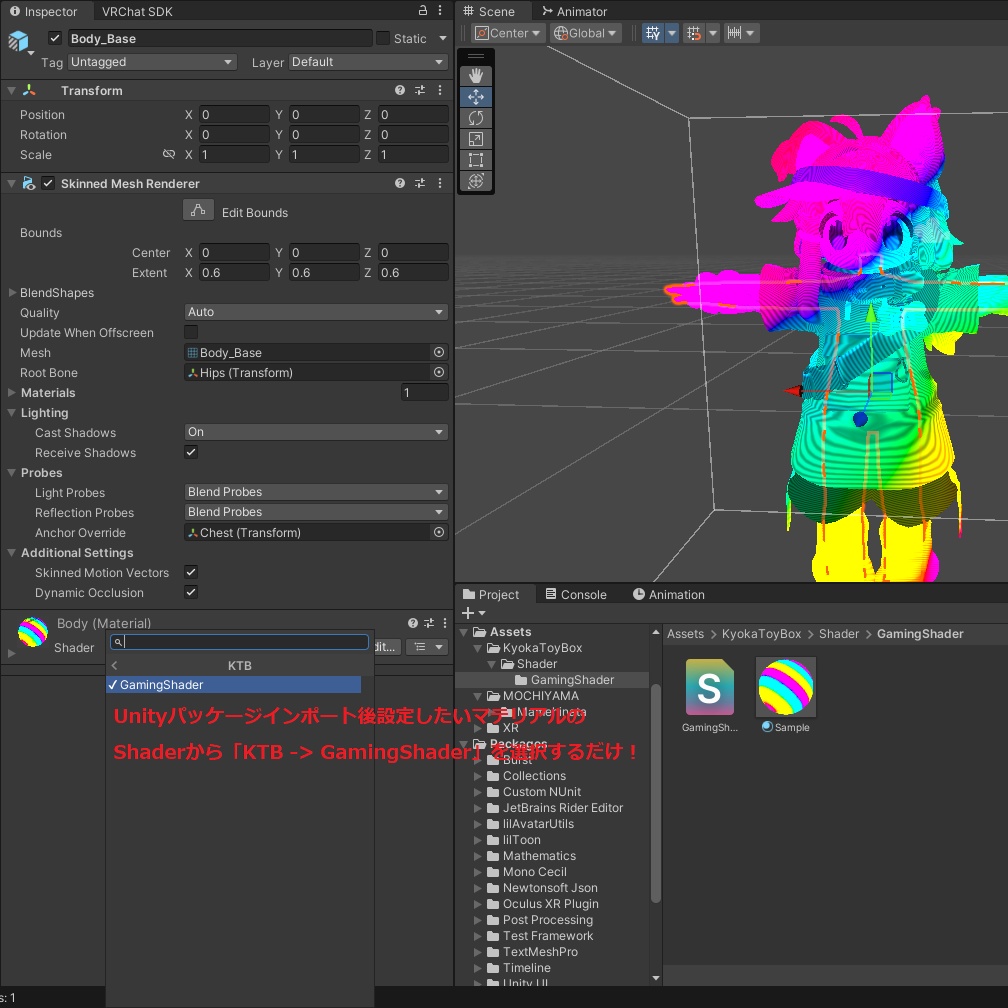Open Body Material presets

tap(429, 623)
